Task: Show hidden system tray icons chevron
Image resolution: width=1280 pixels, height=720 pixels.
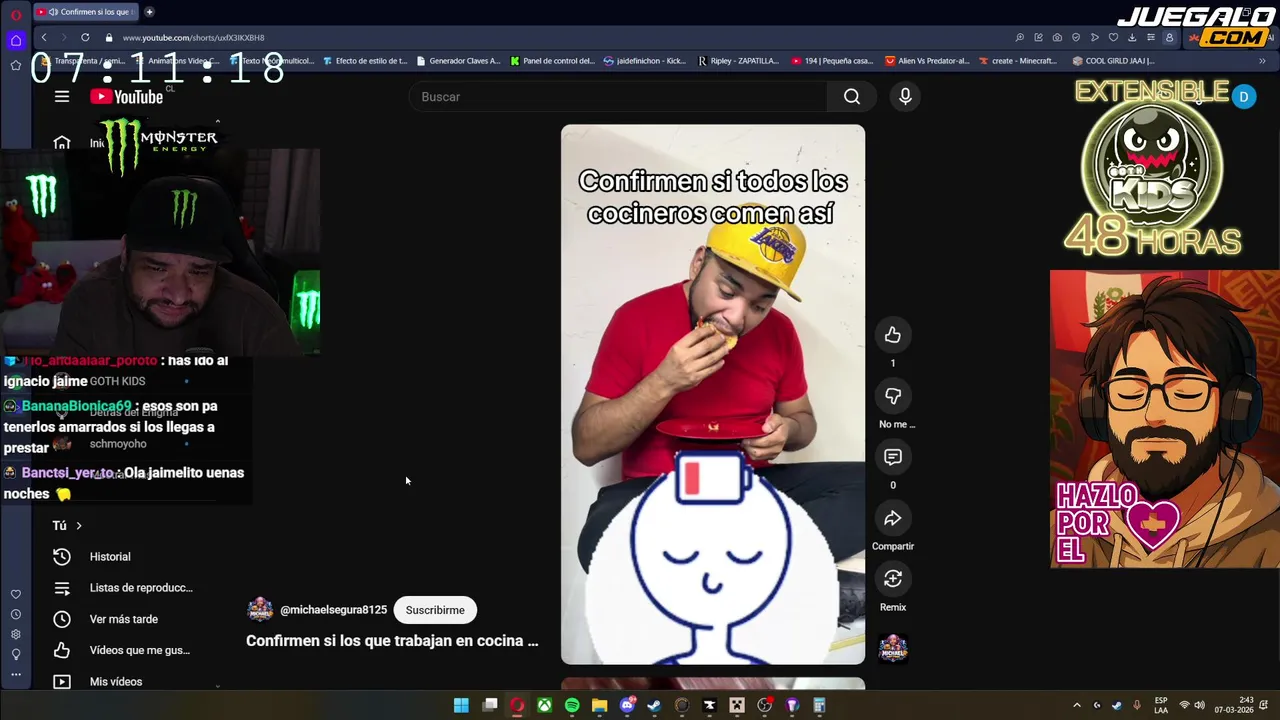Action: (1077, 705)
